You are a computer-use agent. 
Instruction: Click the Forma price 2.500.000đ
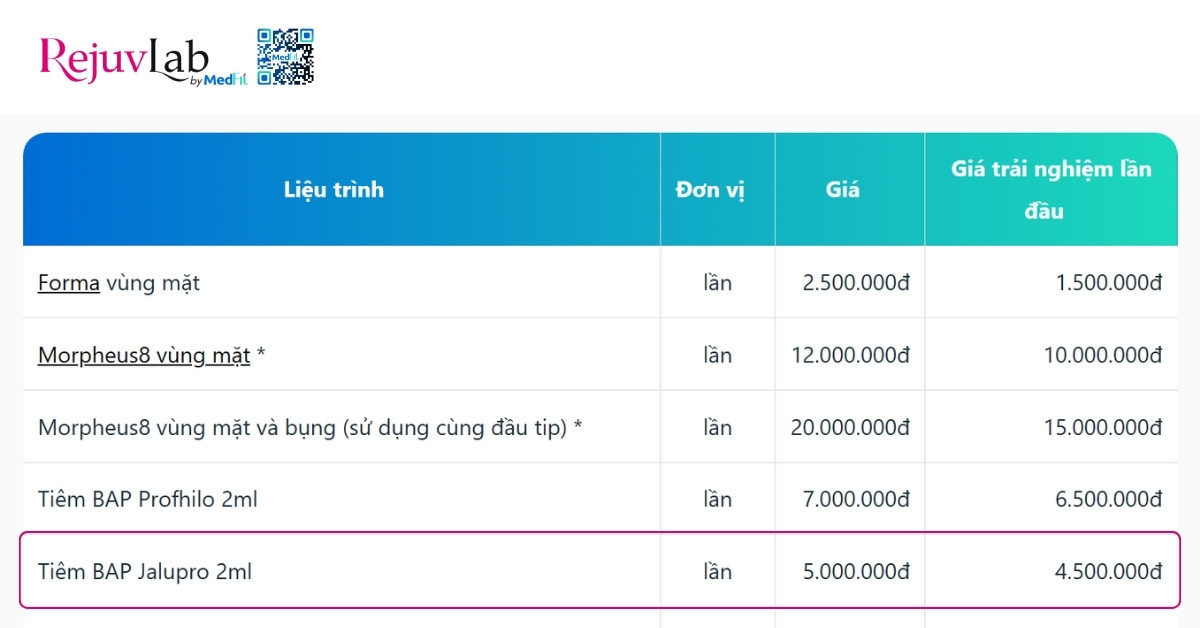856,283
